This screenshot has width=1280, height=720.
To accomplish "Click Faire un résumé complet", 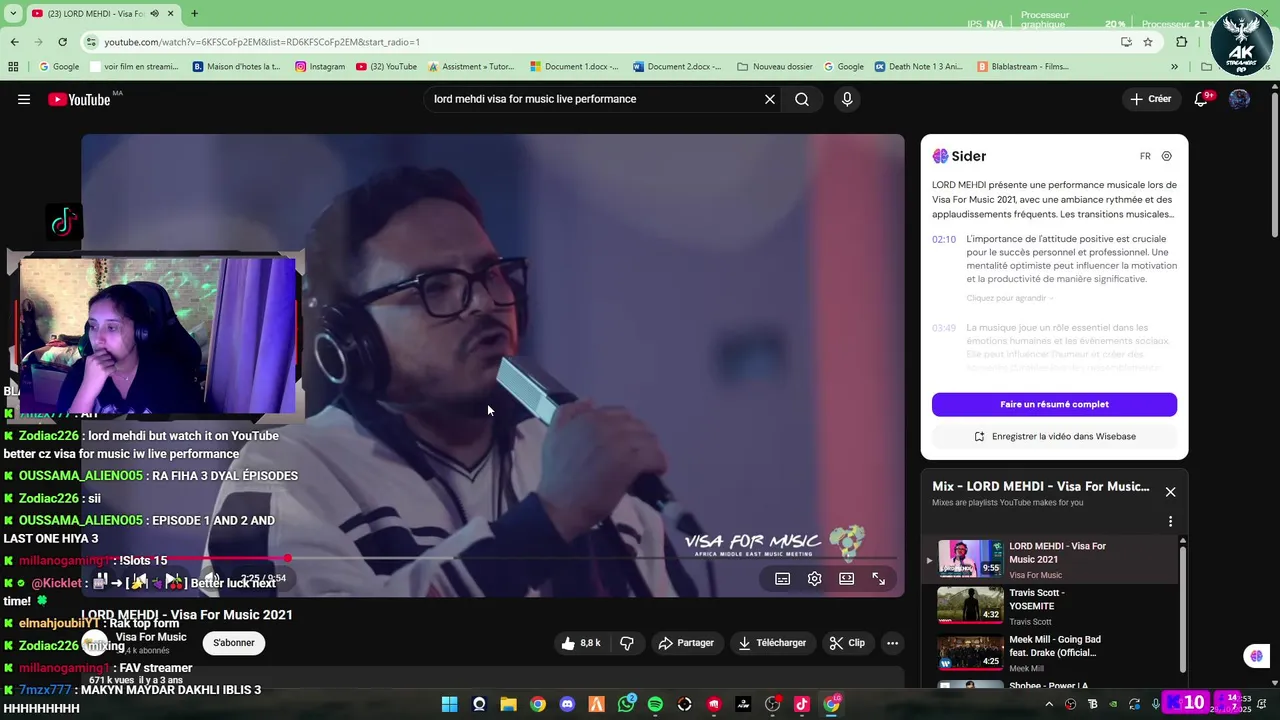I will click(x=1054, y=404).
